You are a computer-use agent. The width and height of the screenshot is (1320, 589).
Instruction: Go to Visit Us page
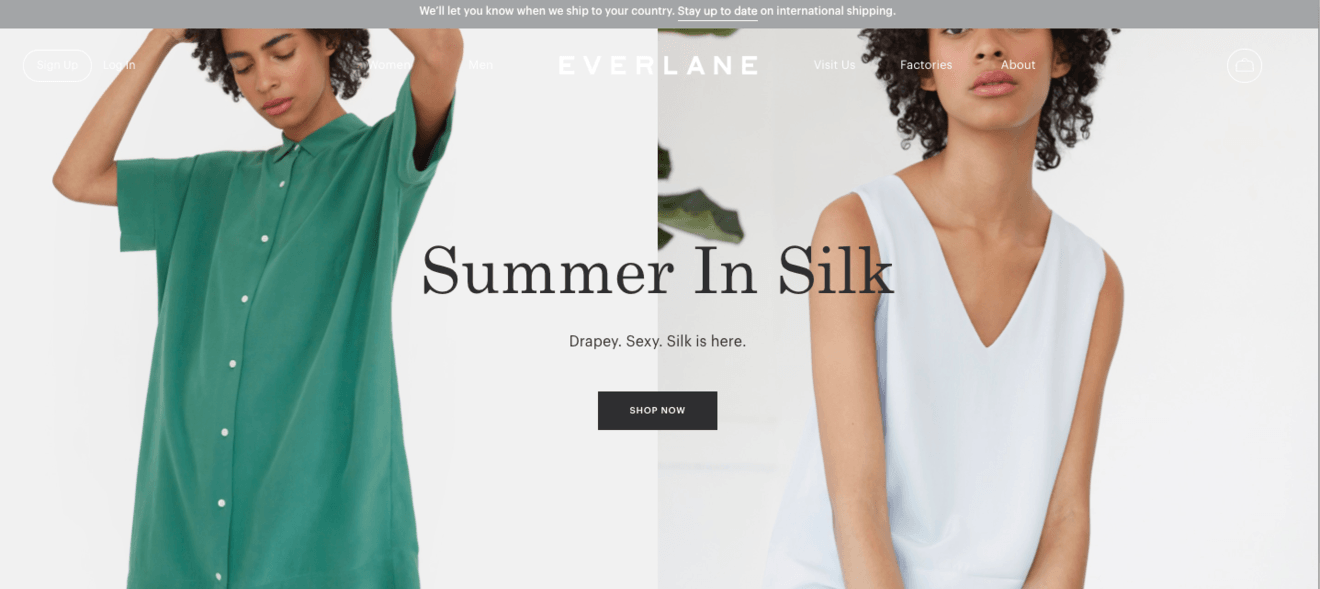[834, 65]
